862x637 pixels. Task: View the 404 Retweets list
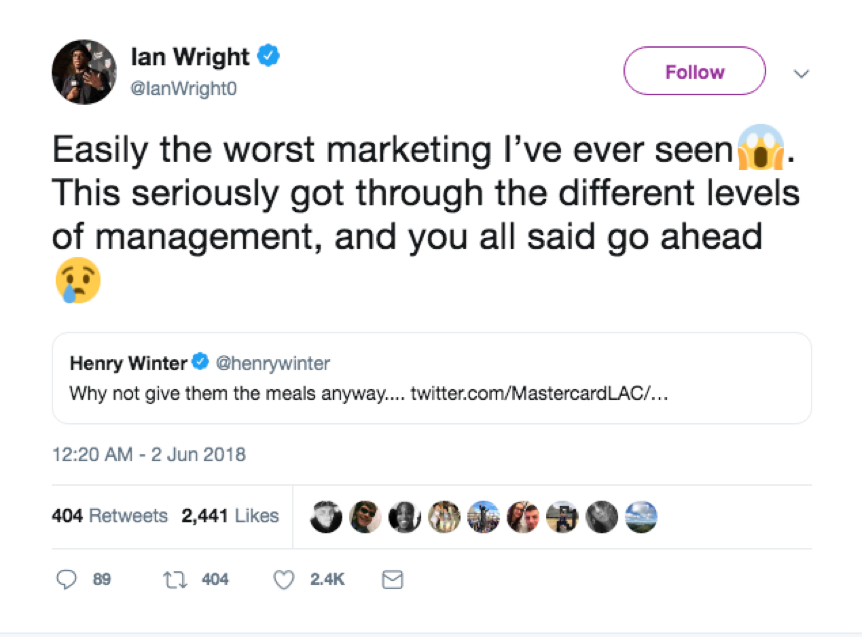pyautogui.click(x=110, y=516)
